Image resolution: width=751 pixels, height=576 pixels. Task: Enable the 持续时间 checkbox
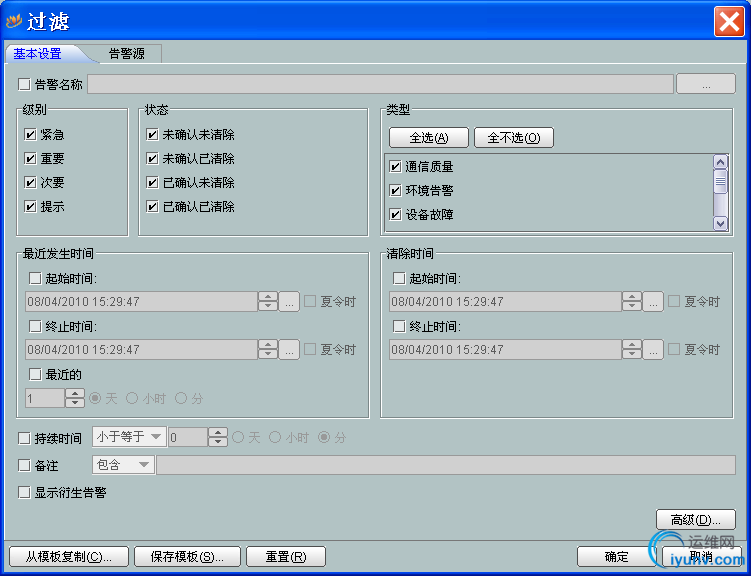pos(24,438)
